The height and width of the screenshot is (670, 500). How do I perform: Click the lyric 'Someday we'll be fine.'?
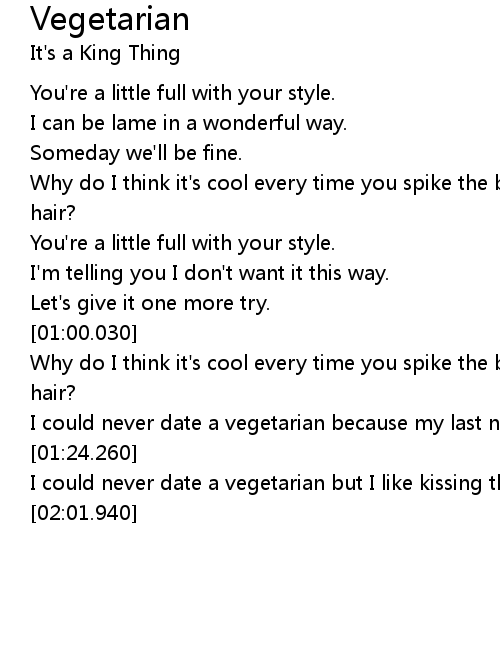point(136,153)
